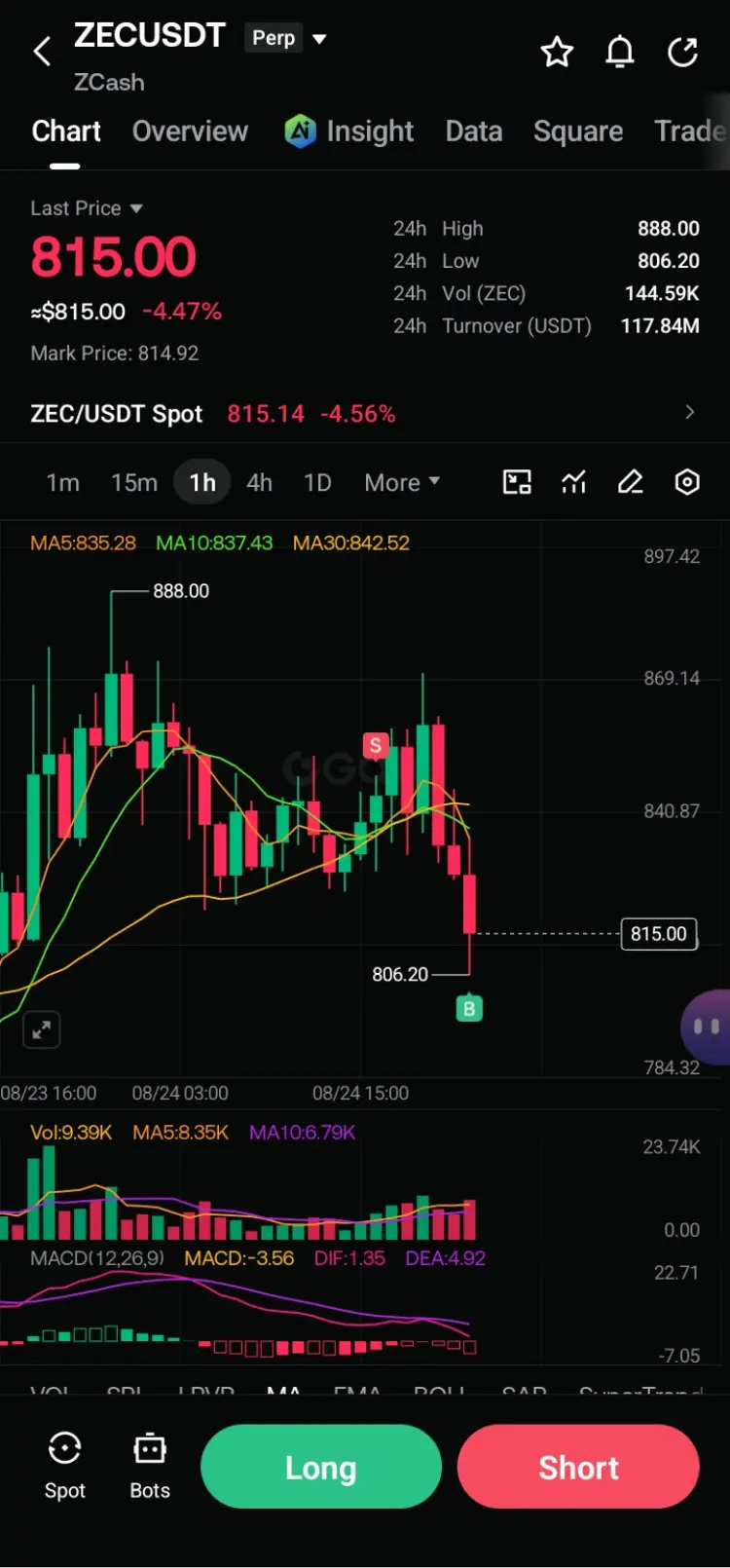Viewport: 730px width, 1568px height.
Task: Tap the 24h Low value 806.20
Action: click(x=669, y=261)
